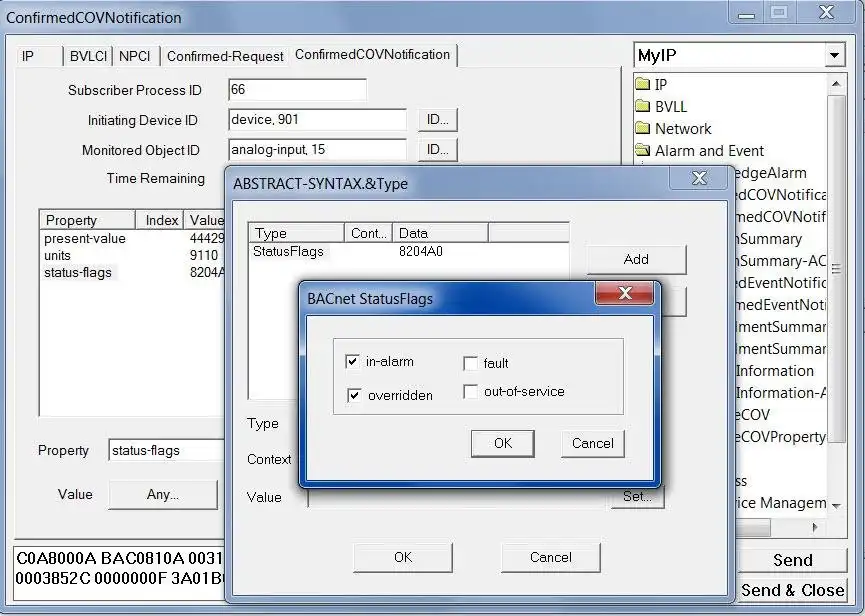Switch to the NPCI tab

click(x=135, y=56)
